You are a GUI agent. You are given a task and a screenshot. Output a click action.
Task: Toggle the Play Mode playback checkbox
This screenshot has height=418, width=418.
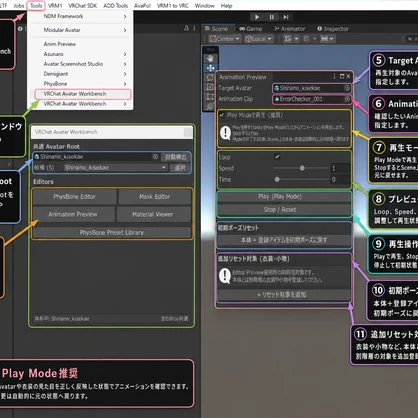pyautogui.click(x=222, y=115)
